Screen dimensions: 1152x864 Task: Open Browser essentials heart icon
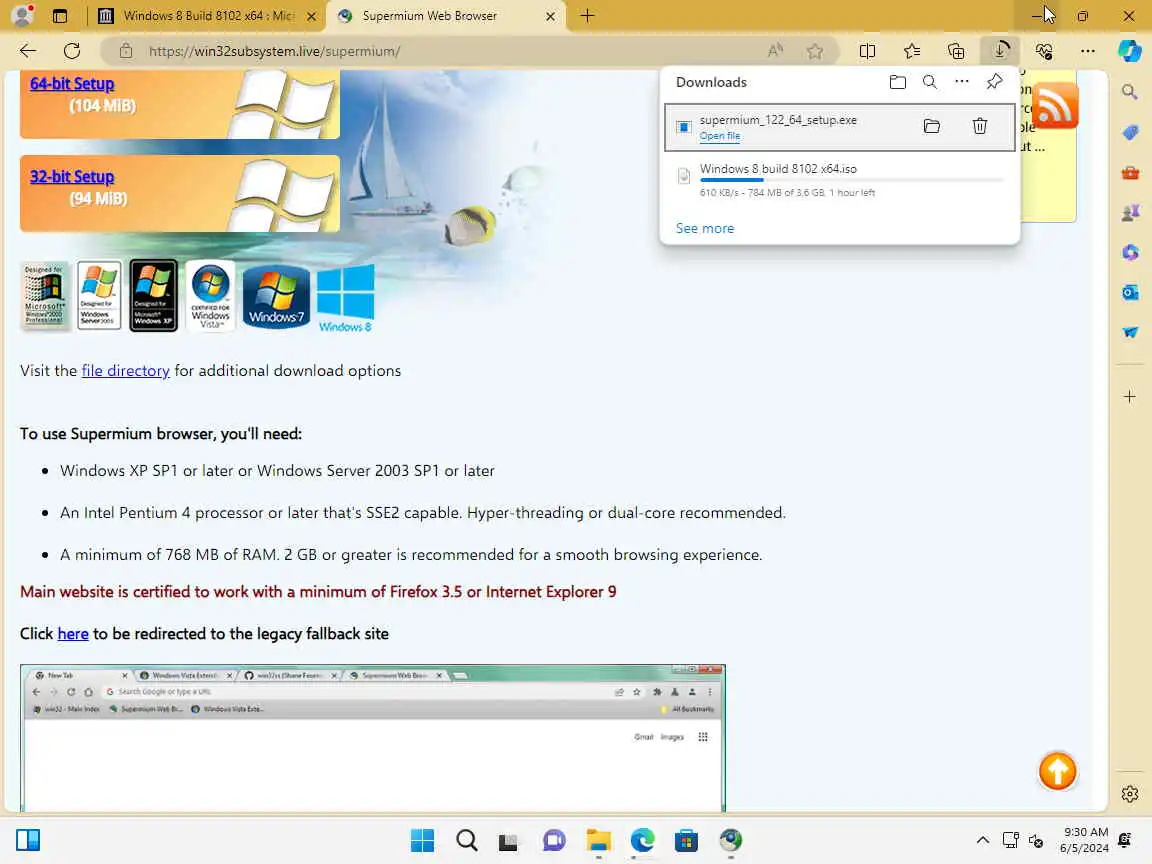point(1044,51)
